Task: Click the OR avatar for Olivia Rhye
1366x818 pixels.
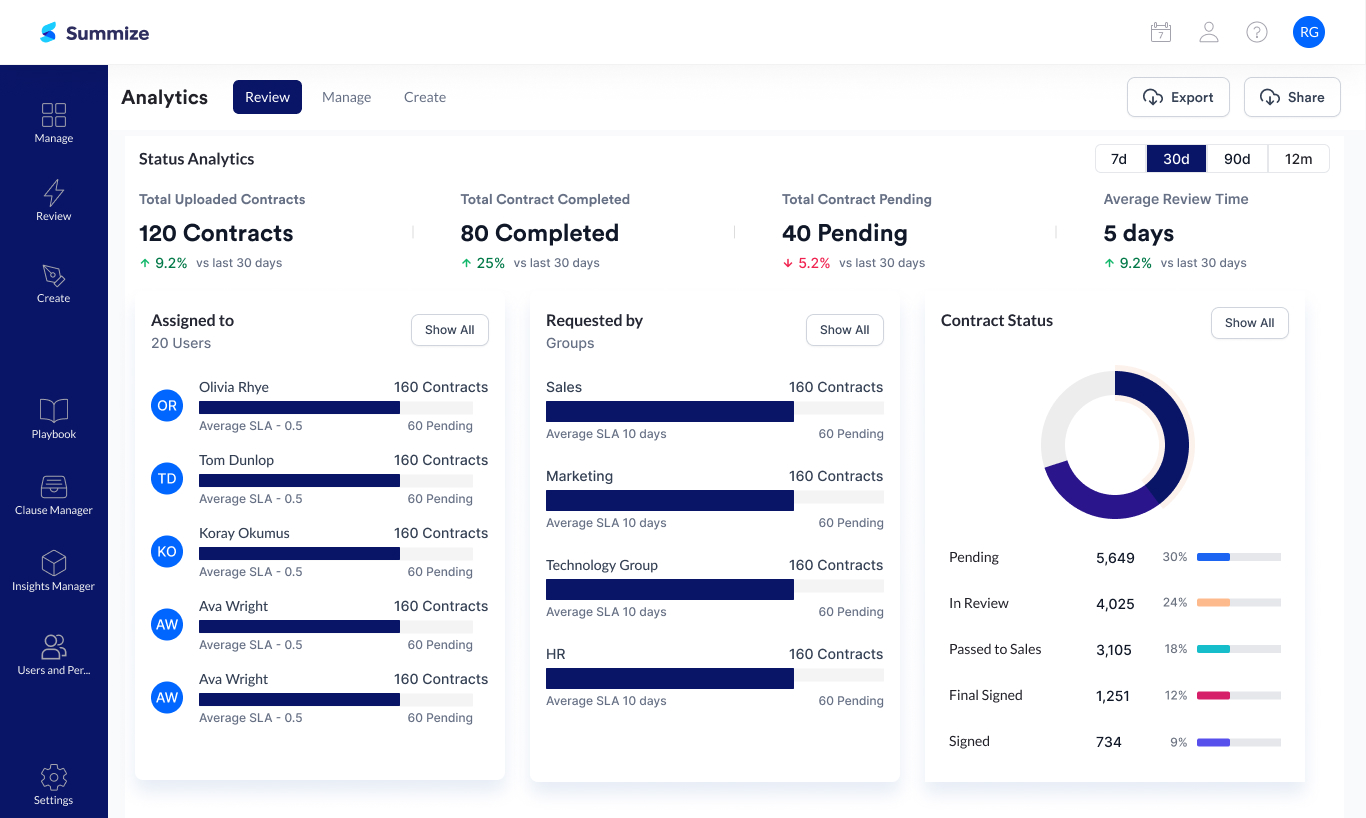Action: coord(167,406)
